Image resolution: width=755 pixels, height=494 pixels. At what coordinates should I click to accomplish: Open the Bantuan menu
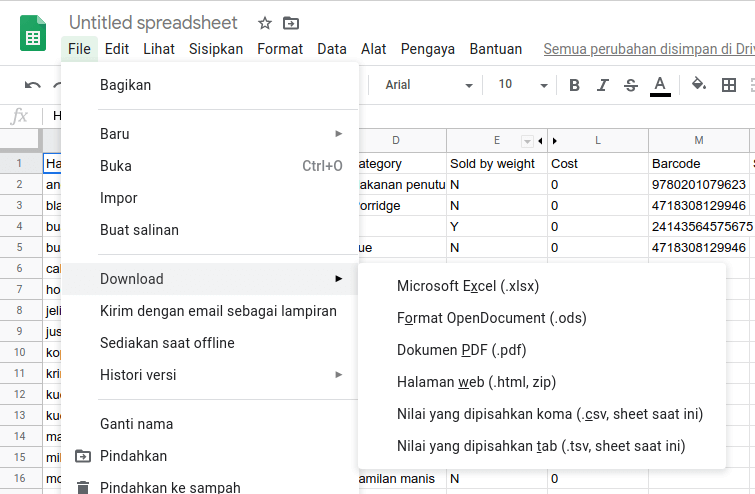pos(496,49)
